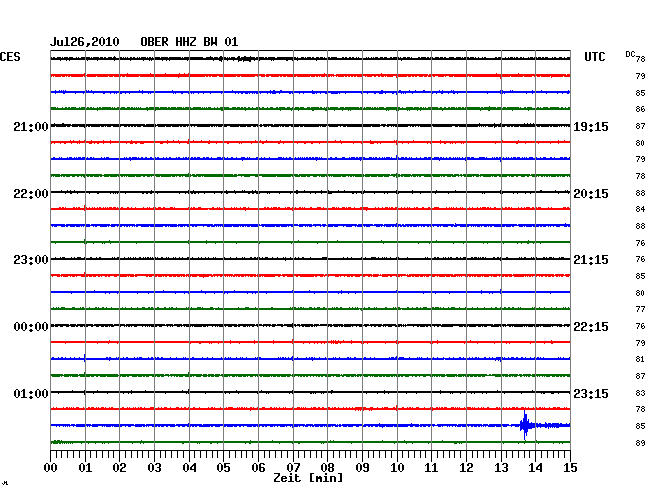Image resolution: width=650 pixels, height=494 pixels.
Task: Click the 06 minute tick label
Action: point(258,467)
